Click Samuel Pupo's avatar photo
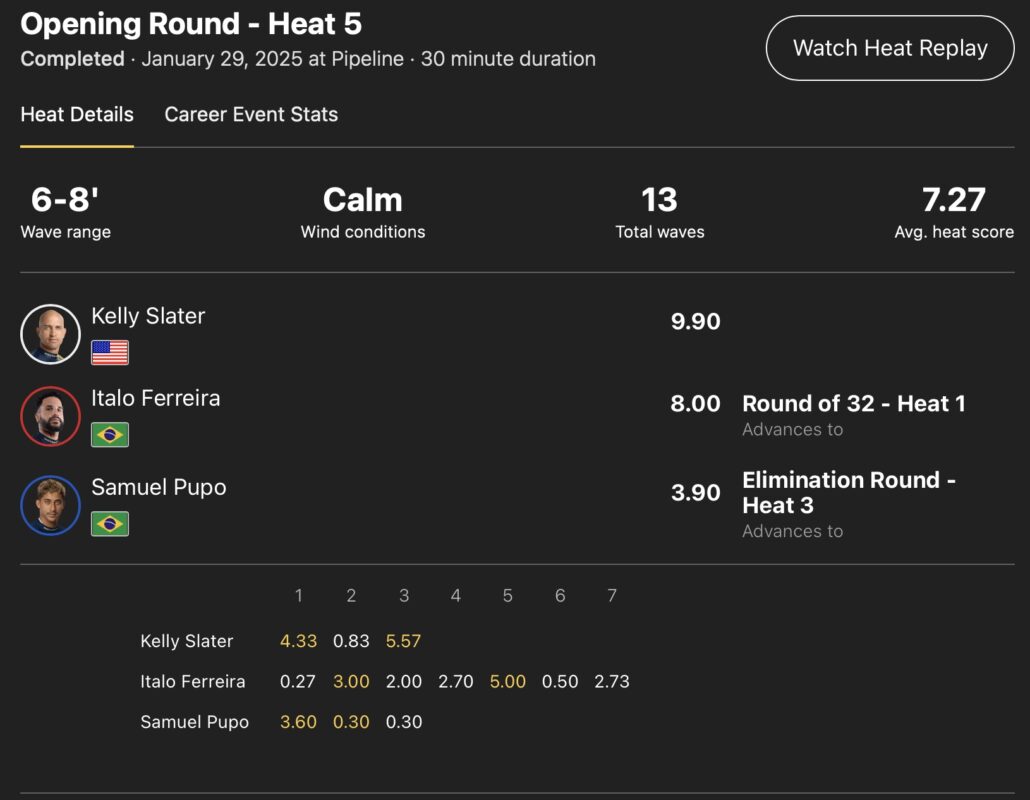This screenshot has height=800, width=1030. [x=50, y=505]
